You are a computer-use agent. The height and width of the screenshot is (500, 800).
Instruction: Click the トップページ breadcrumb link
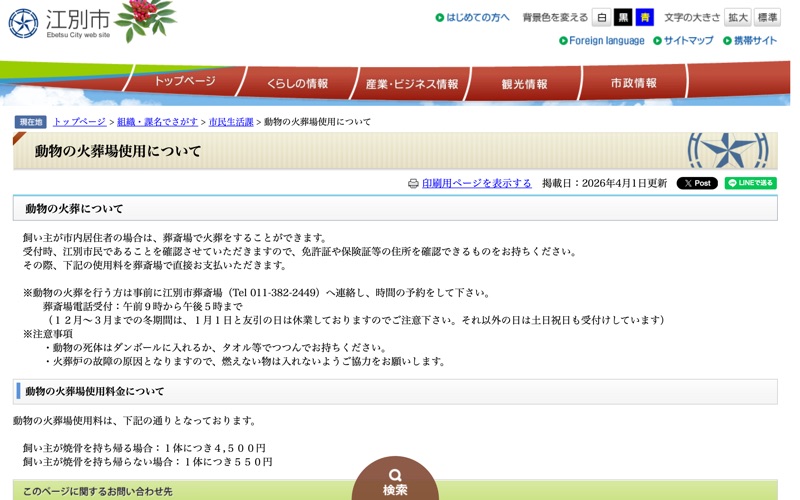pyautogui.click(x=80, y=122)
